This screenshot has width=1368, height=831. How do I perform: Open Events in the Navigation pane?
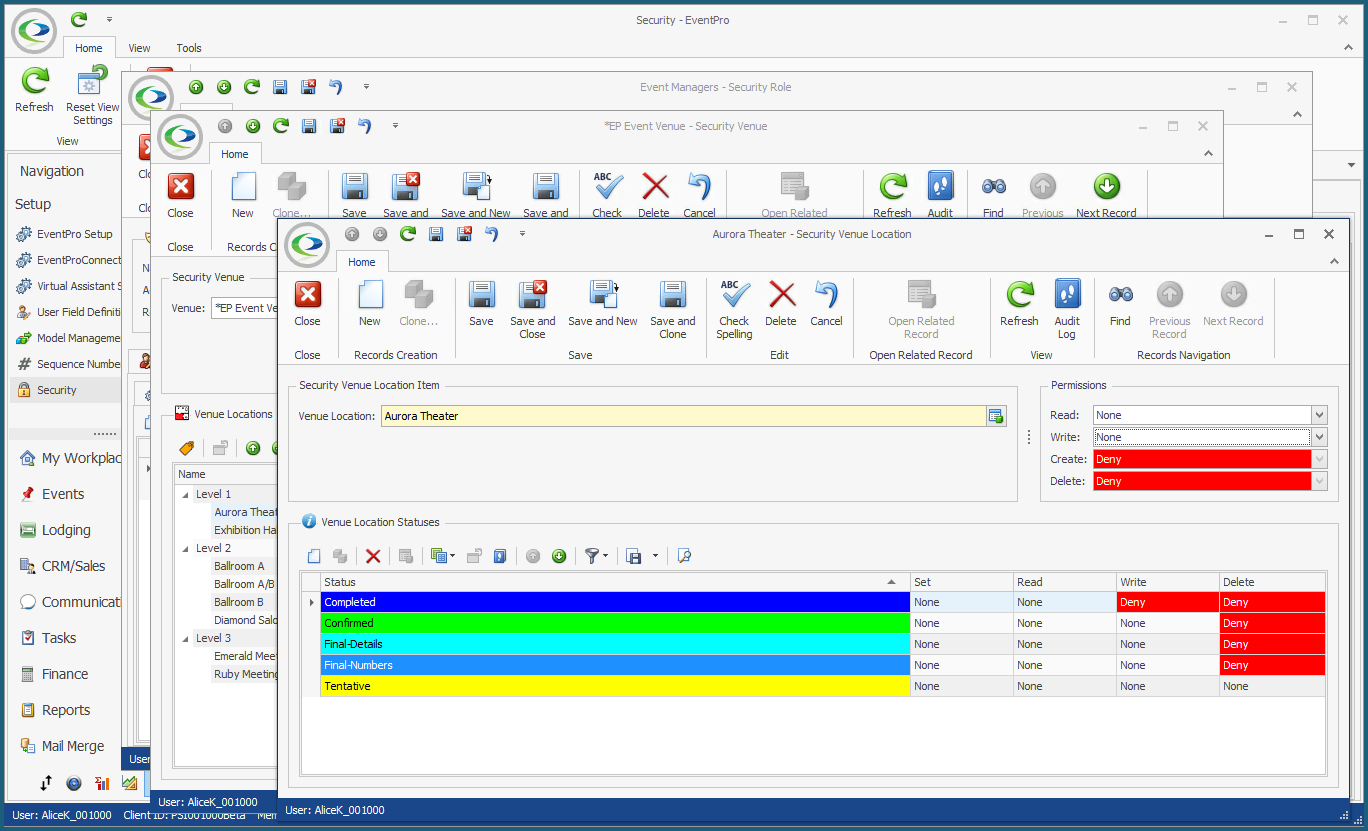(x=65, y=494)
